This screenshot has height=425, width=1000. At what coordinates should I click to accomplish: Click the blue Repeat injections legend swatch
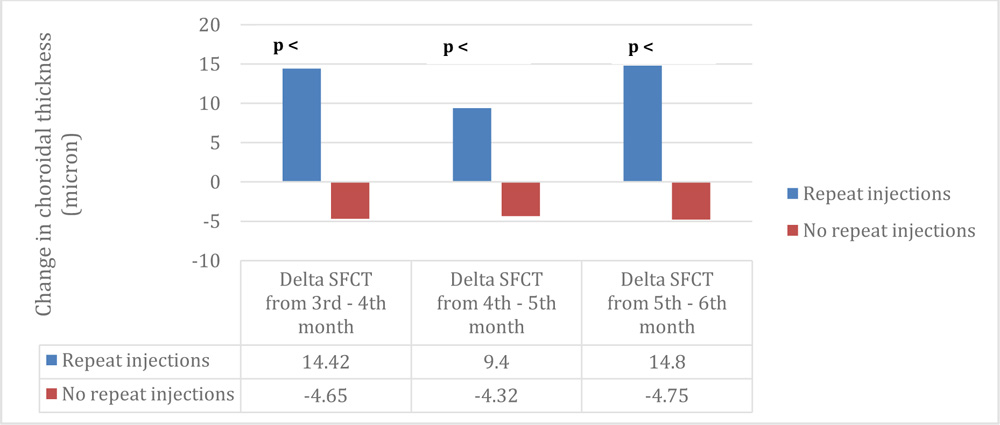(792, 193)
